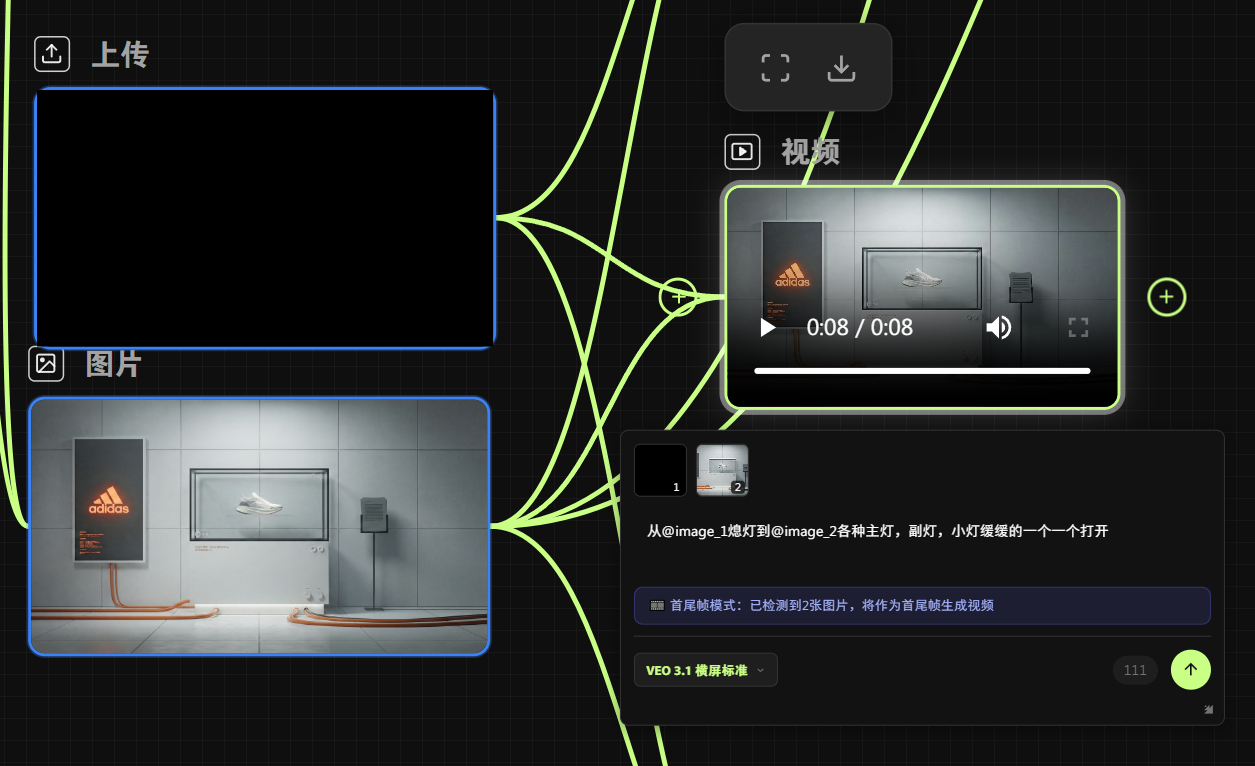1255x766 pixels.
Task: Select reference thumbnail 1 in the prompt panel
Action: point(660,470)
